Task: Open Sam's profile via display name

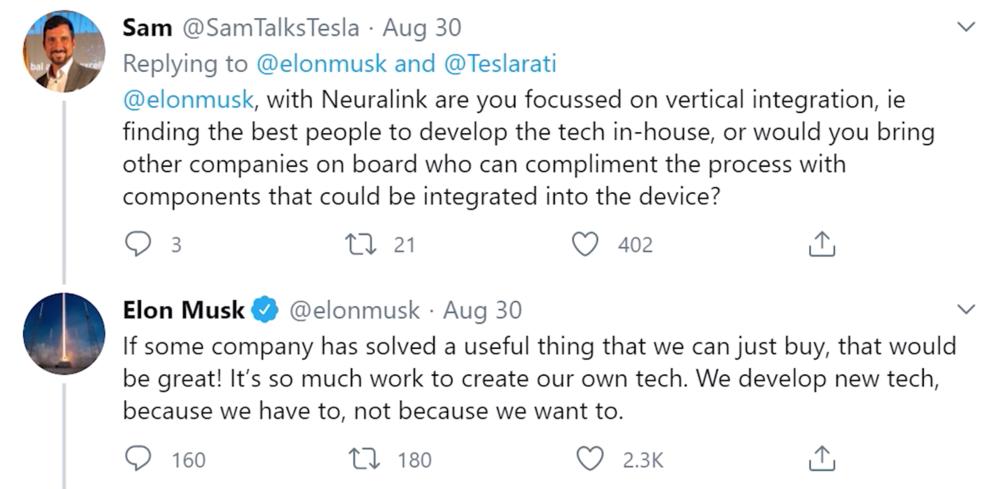Action: click(146, 29)
